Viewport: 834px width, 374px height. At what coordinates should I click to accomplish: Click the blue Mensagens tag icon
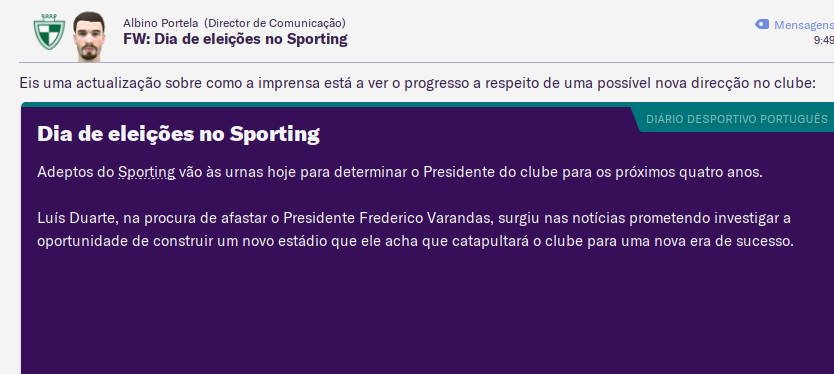coord(762,24)
